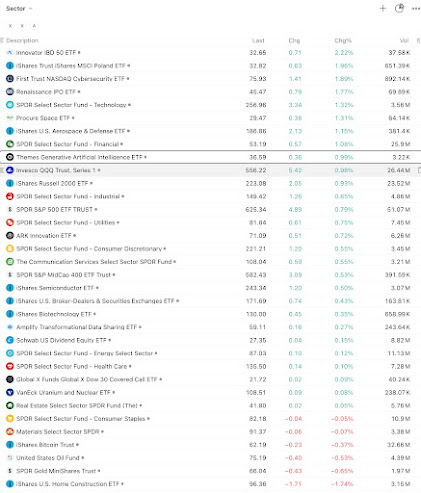Select 'Global X Dow 30 Covered Call ETF'
The width and height of the screenshot is (421, 493).
point(87,379)
